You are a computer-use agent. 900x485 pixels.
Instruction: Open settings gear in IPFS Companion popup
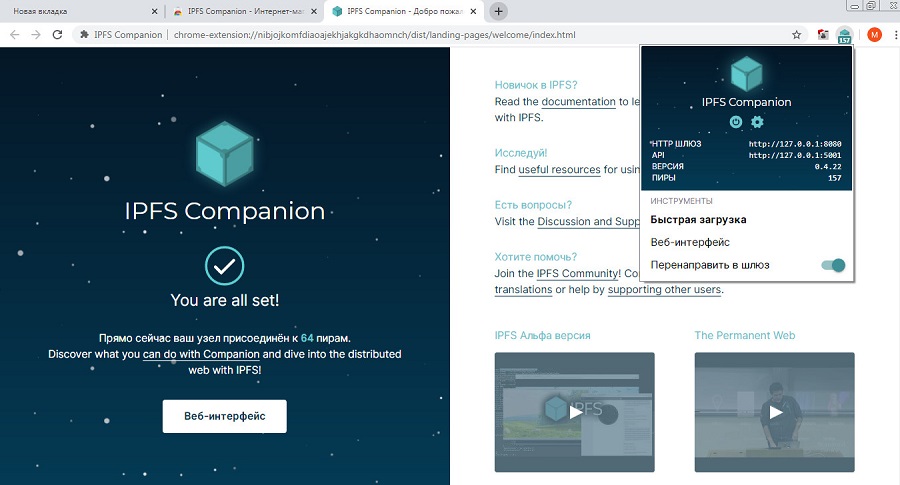(x=757, y=122)
